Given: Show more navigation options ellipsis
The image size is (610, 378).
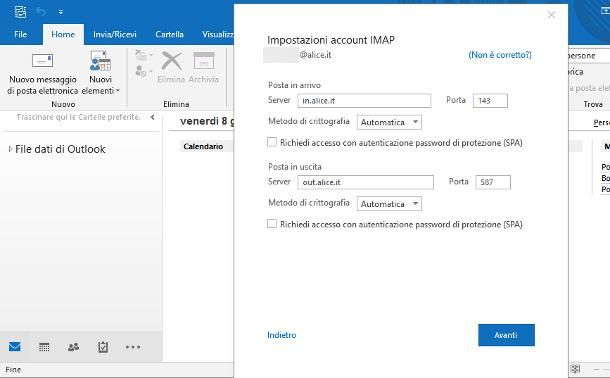Looking at the screenshot, I should (133, 347).
